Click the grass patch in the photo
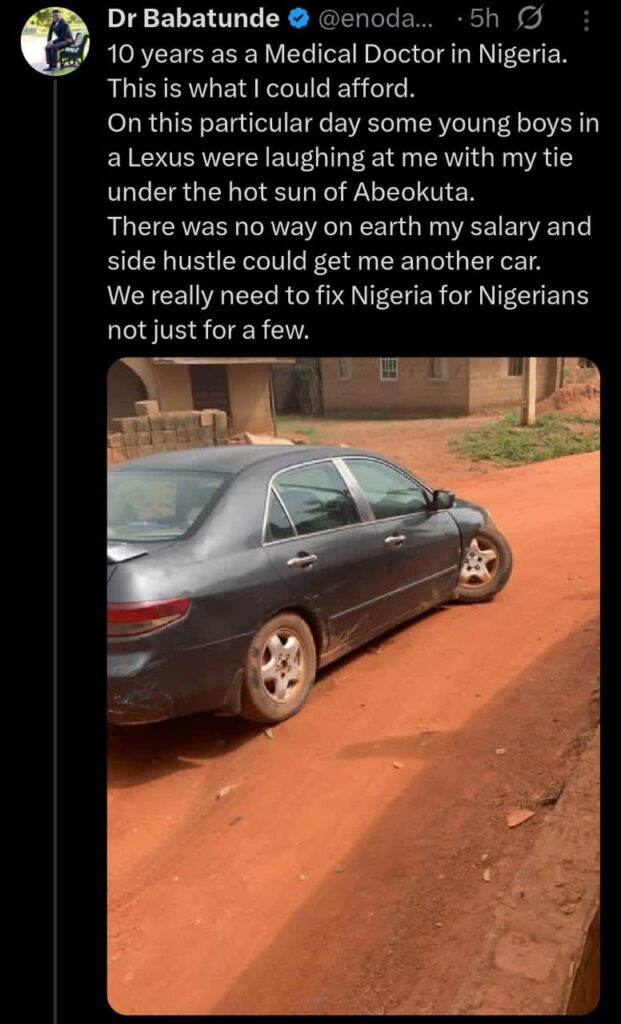The width and height of the screenshot is (621, 1024). click(x=528, y=440)
